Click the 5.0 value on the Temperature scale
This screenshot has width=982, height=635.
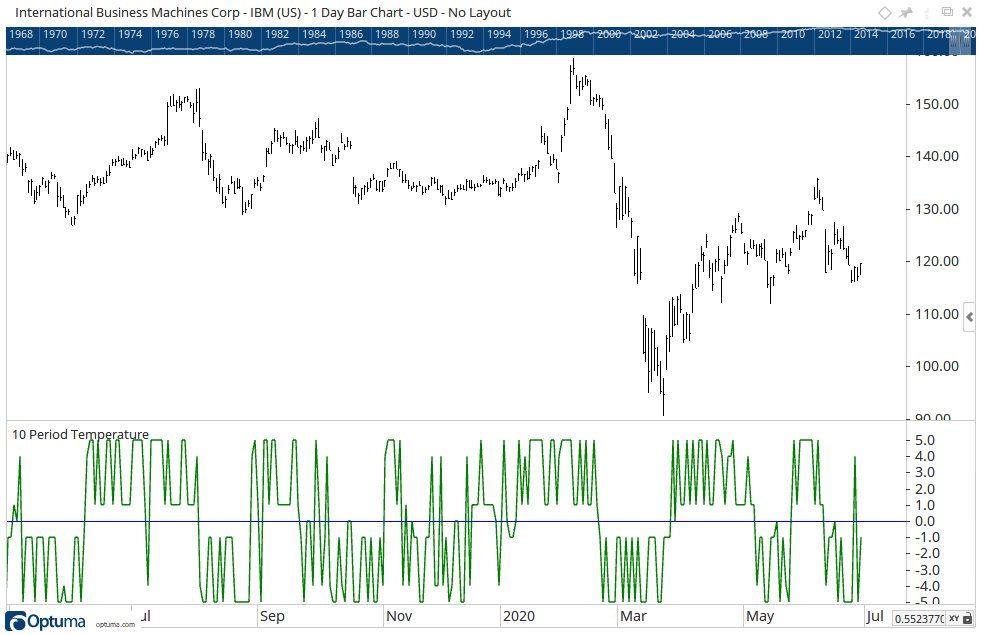pos(924,440)
